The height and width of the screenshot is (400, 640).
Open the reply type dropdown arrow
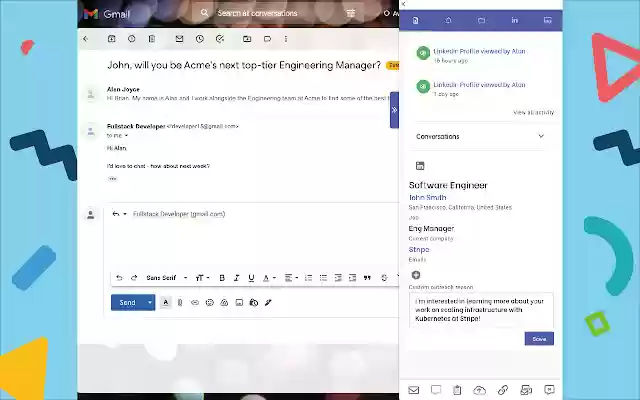point(125,214)
